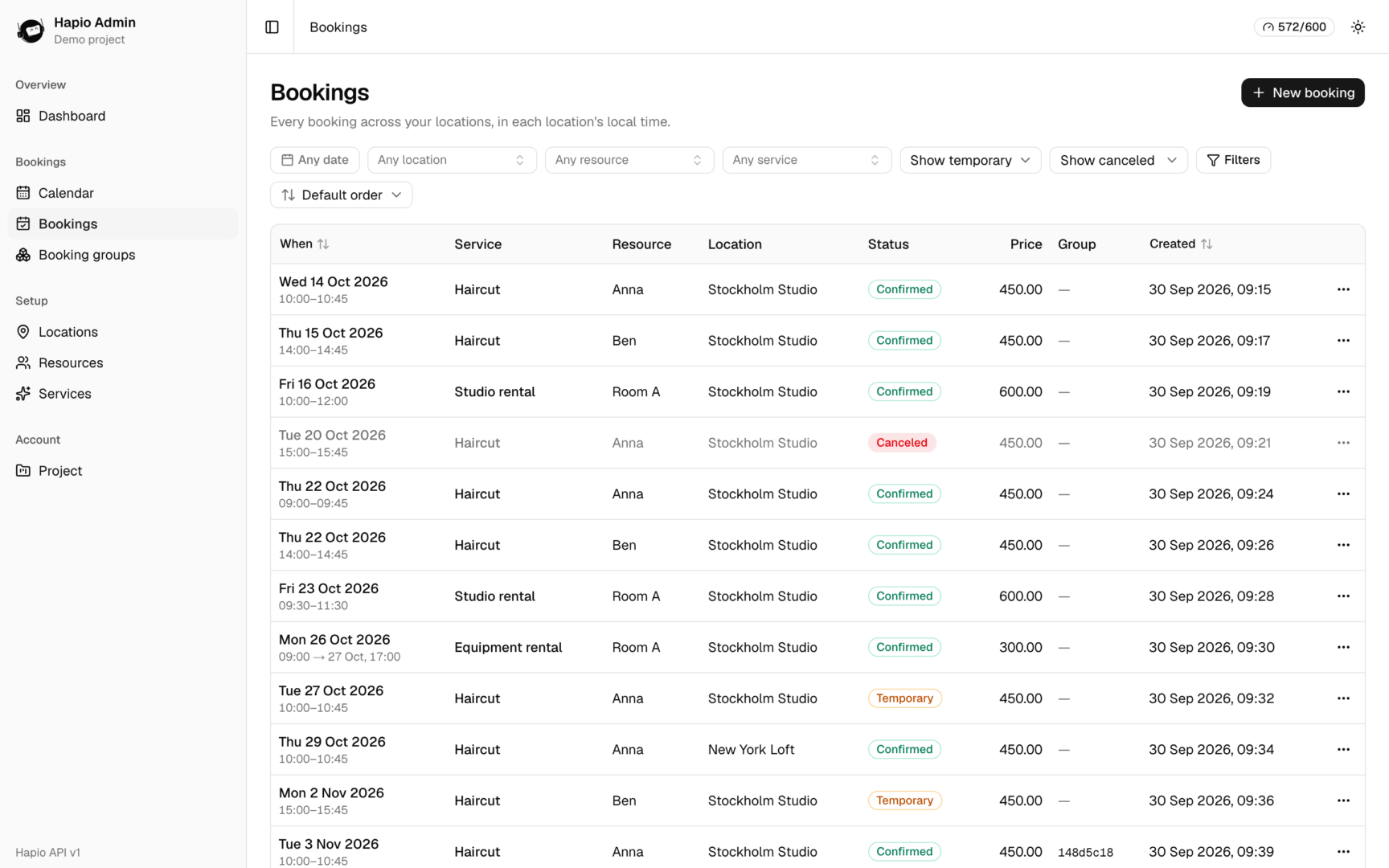Viewport: 1389px width, 868px height.
Task: Change the Default order sorting
Action: pyautogui.click(x=342, y=195)
